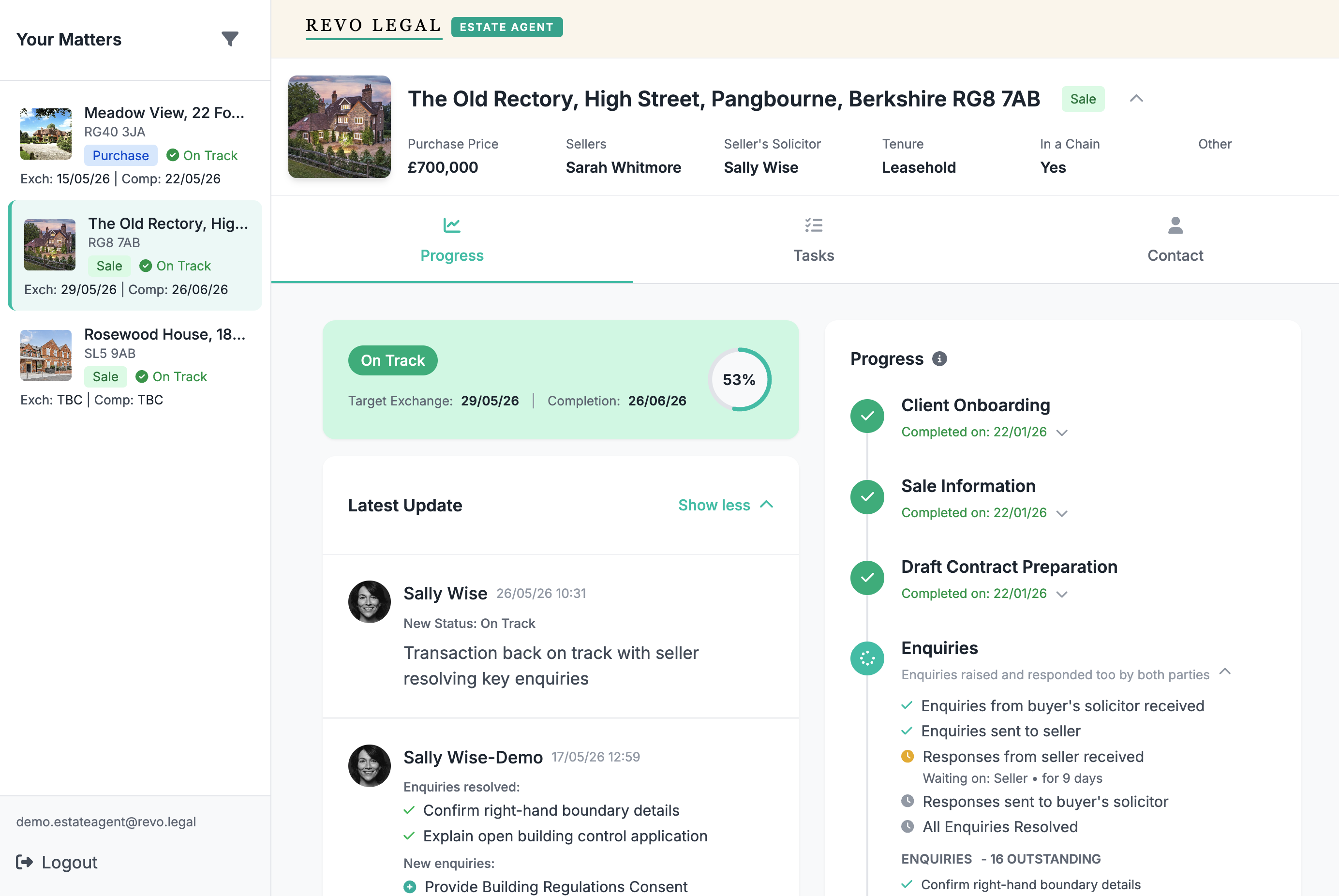Click the £700,000 purchase price
The width and height of the screenshot is (1339, 896).
pos(443,167)
